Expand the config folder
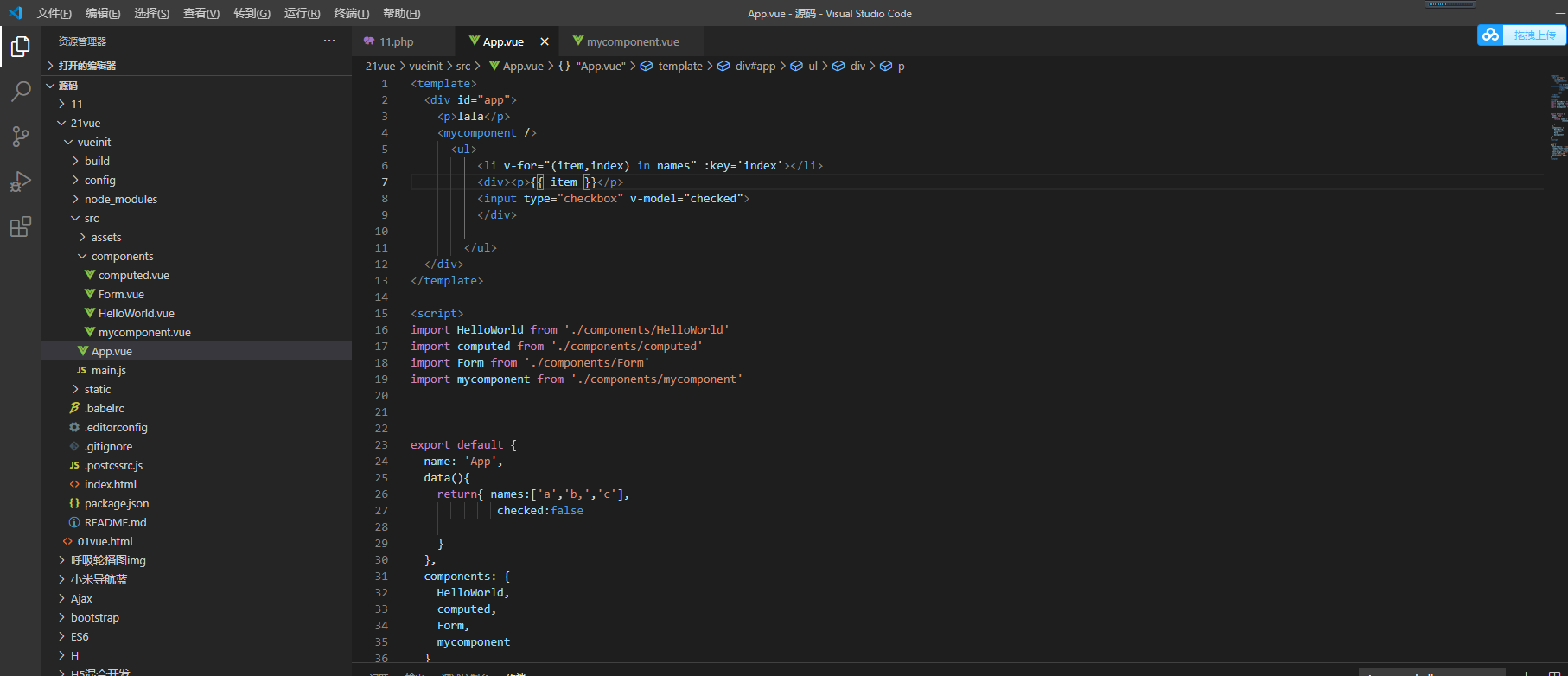This screenshot has height=676, width=1568. 197,180
